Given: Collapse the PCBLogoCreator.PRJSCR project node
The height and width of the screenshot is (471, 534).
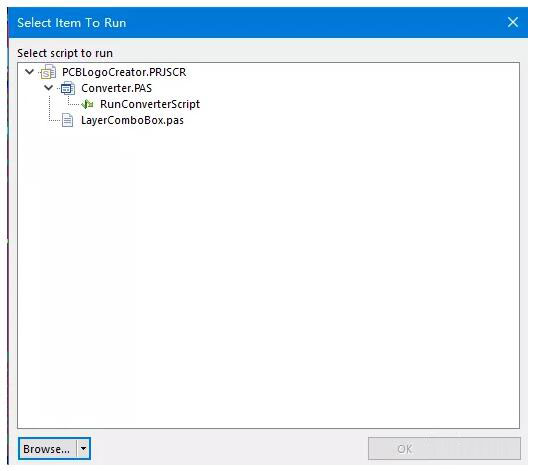Looking at the screenshot, I should (x=30, y=72).
